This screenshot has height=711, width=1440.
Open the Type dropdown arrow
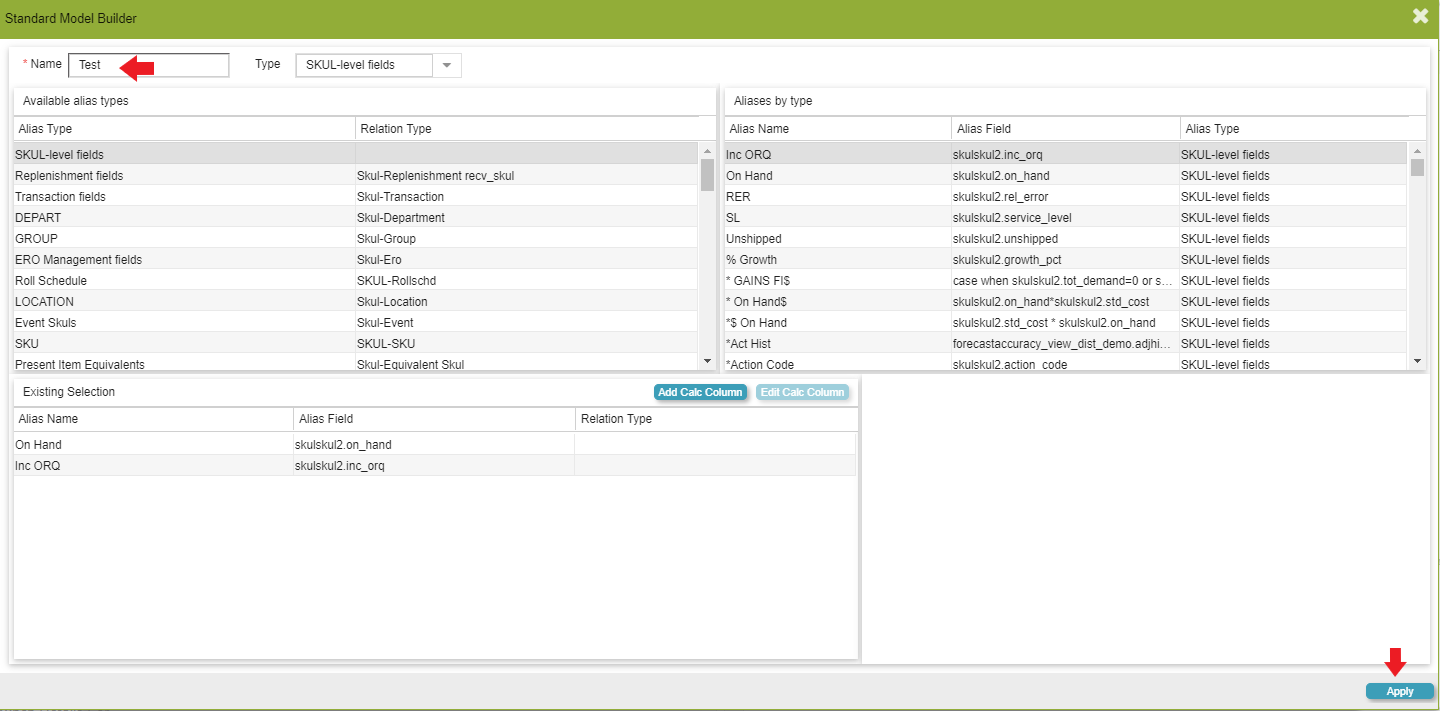click(x=447, y=65)
